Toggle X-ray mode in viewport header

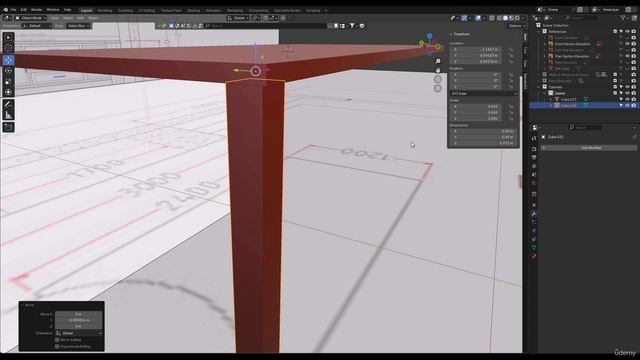pyautogui.click(x=492, y=18)
